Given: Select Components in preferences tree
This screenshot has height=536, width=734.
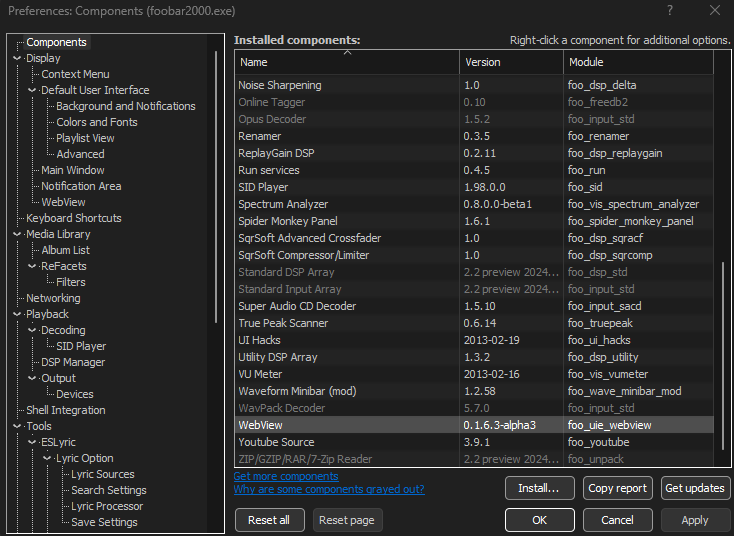Looking at the screenshot, I should pos(56,42).
